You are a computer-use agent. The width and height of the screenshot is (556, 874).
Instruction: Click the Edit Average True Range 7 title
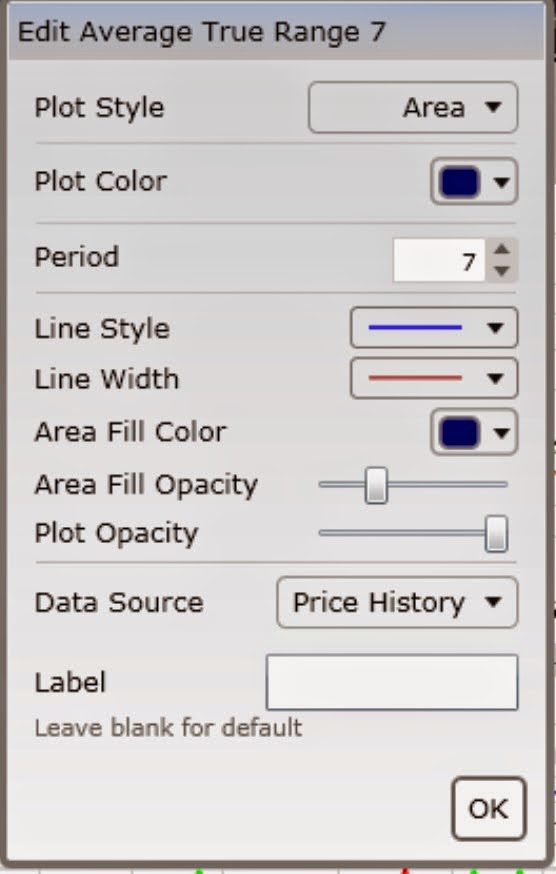tap(201, 32)
